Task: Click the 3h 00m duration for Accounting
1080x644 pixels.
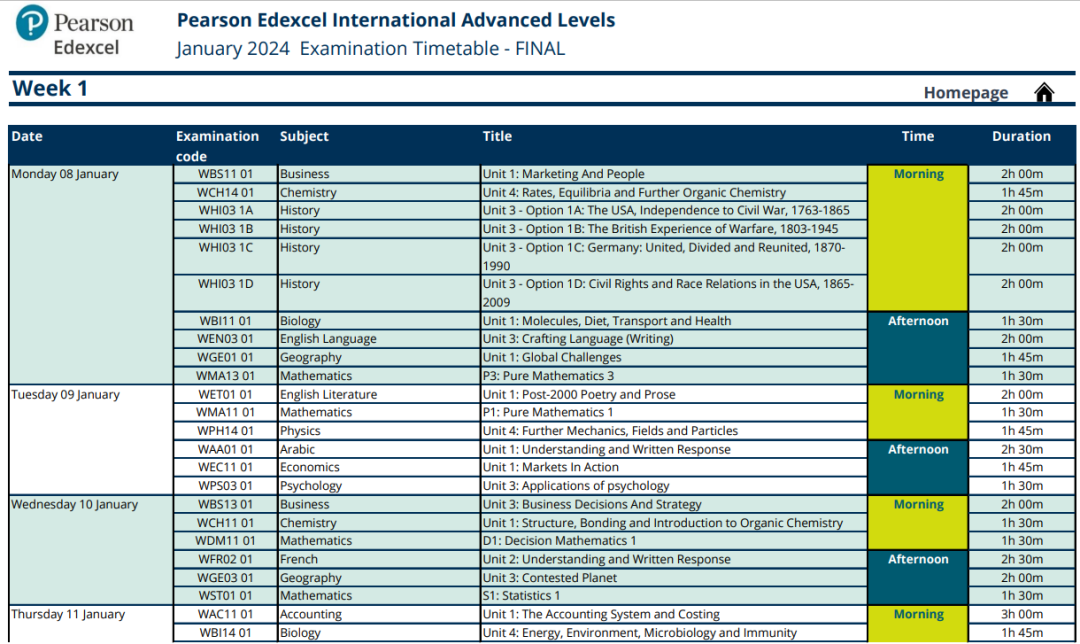Action: [1021, 614]
